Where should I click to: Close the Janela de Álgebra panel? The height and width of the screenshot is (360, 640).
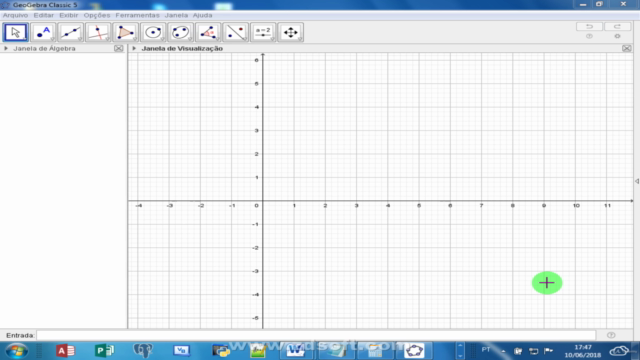click(118, 48)
